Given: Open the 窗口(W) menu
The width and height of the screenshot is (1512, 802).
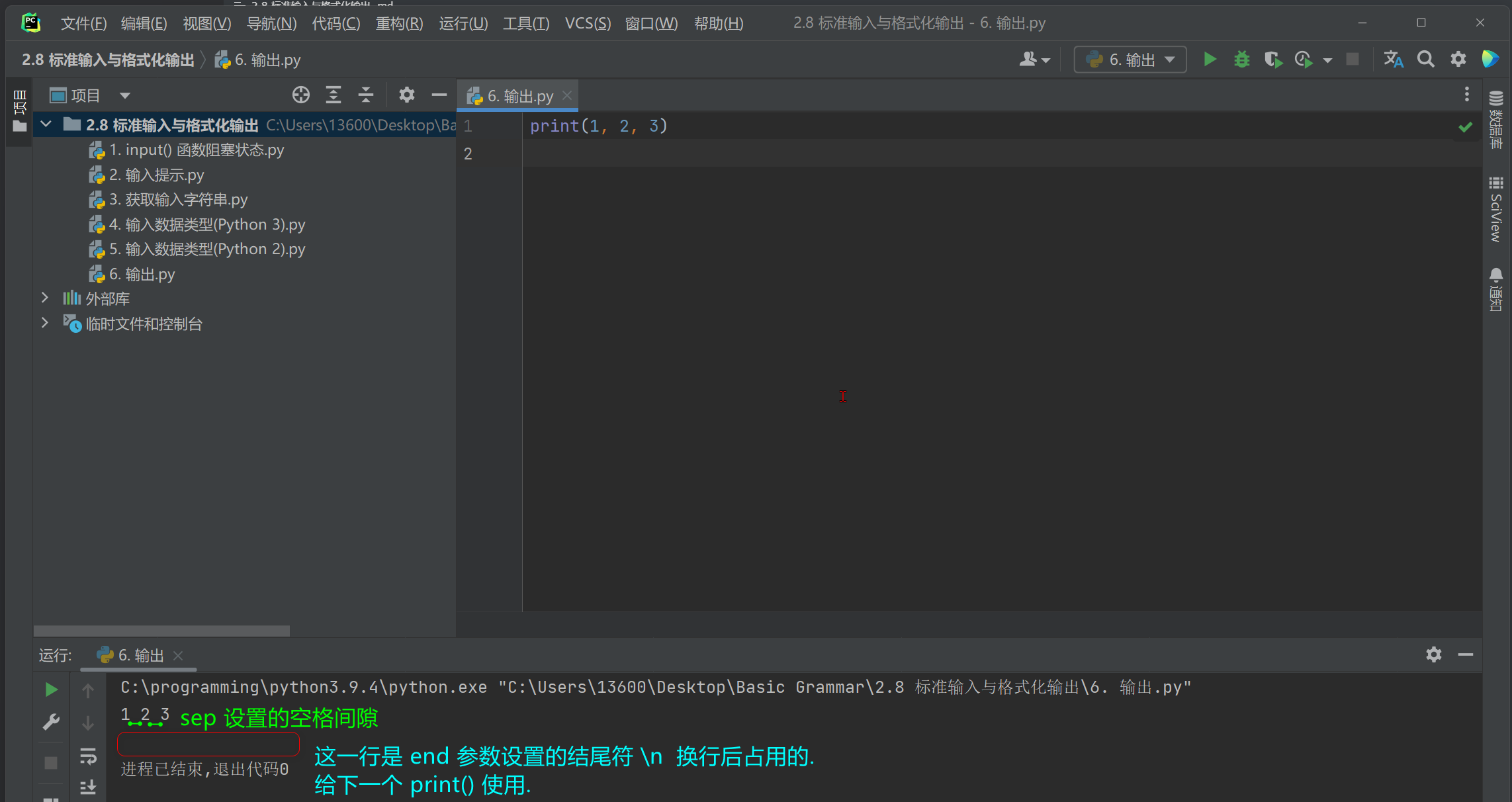Looking at the screenshot, I should tap(651, 24).
